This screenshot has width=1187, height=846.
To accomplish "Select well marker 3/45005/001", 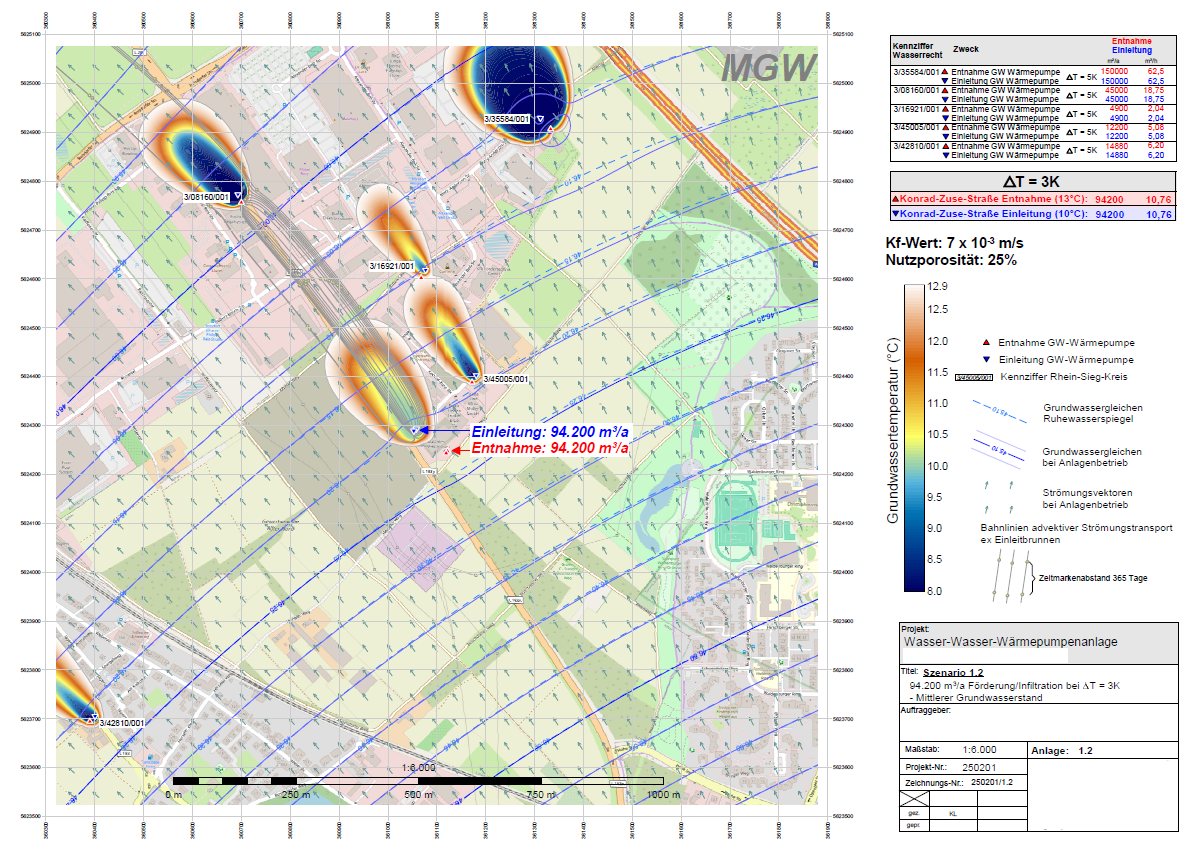I will coord(474,377).
